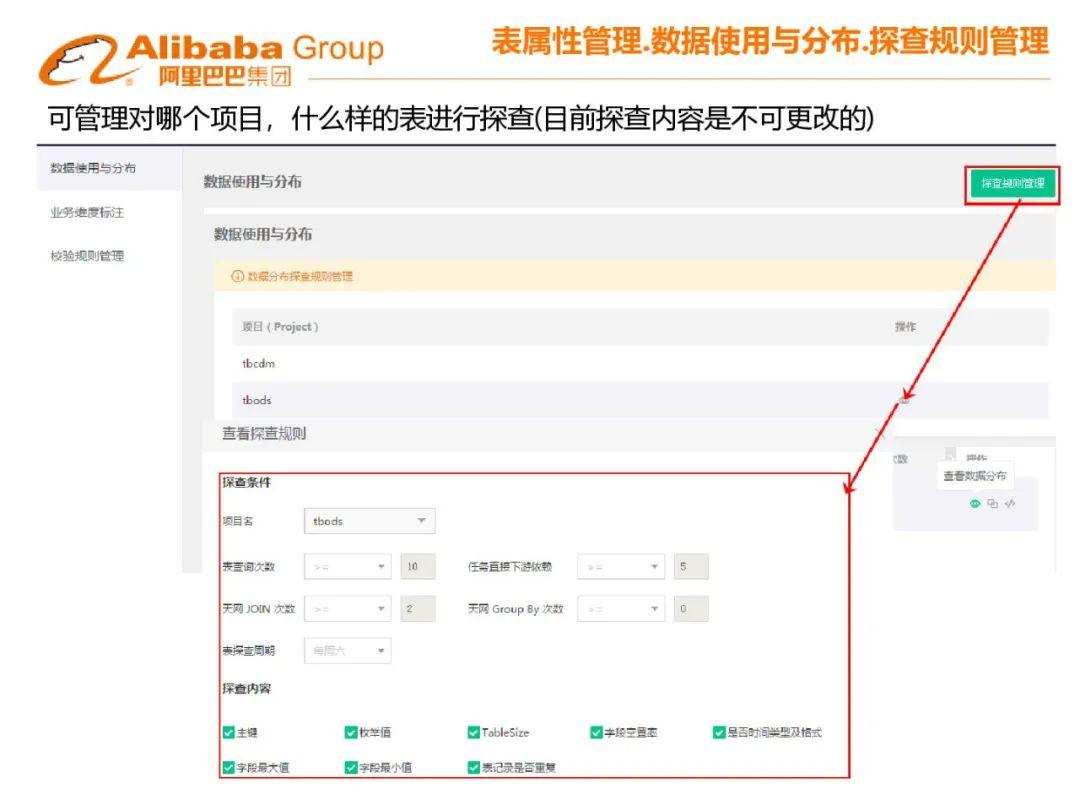Click the tbods row's action icon
This screenshot has width=1080, height=810.
pos(905,400)
